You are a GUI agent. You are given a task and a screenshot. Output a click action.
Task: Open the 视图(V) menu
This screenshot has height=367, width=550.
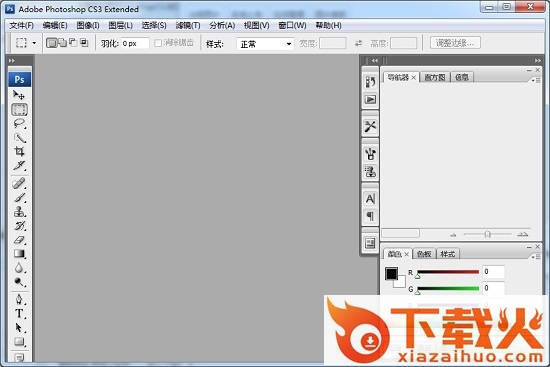point(256,25)
